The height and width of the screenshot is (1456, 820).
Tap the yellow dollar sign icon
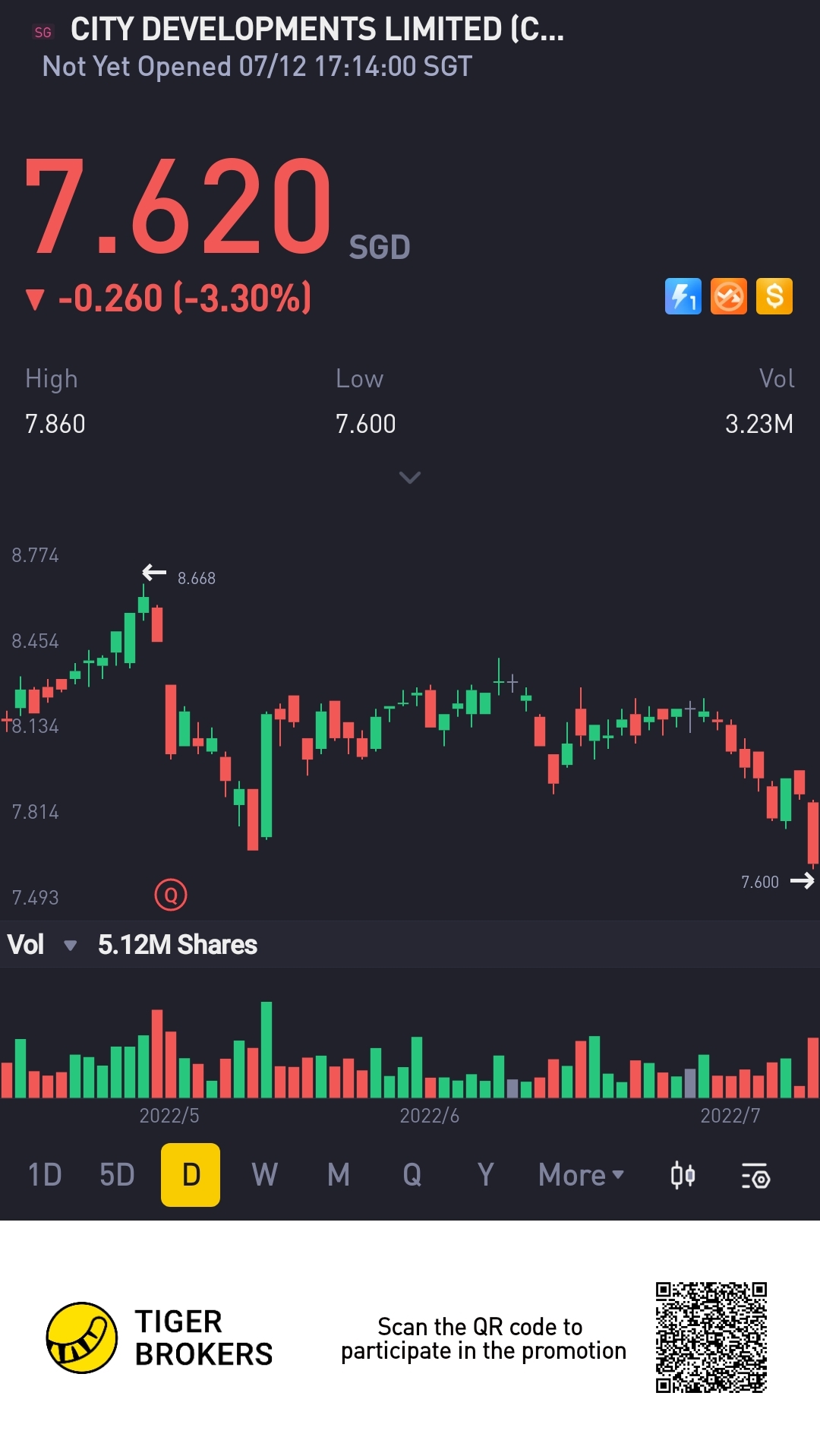(774, 296)
